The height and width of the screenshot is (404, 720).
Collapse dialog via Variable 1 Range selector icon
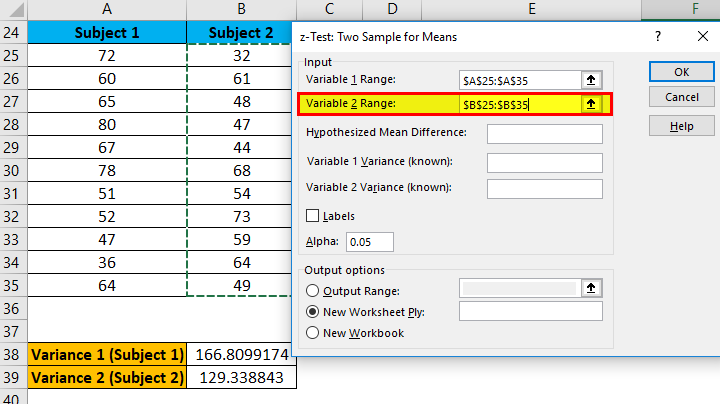click(x=591, y=80)
